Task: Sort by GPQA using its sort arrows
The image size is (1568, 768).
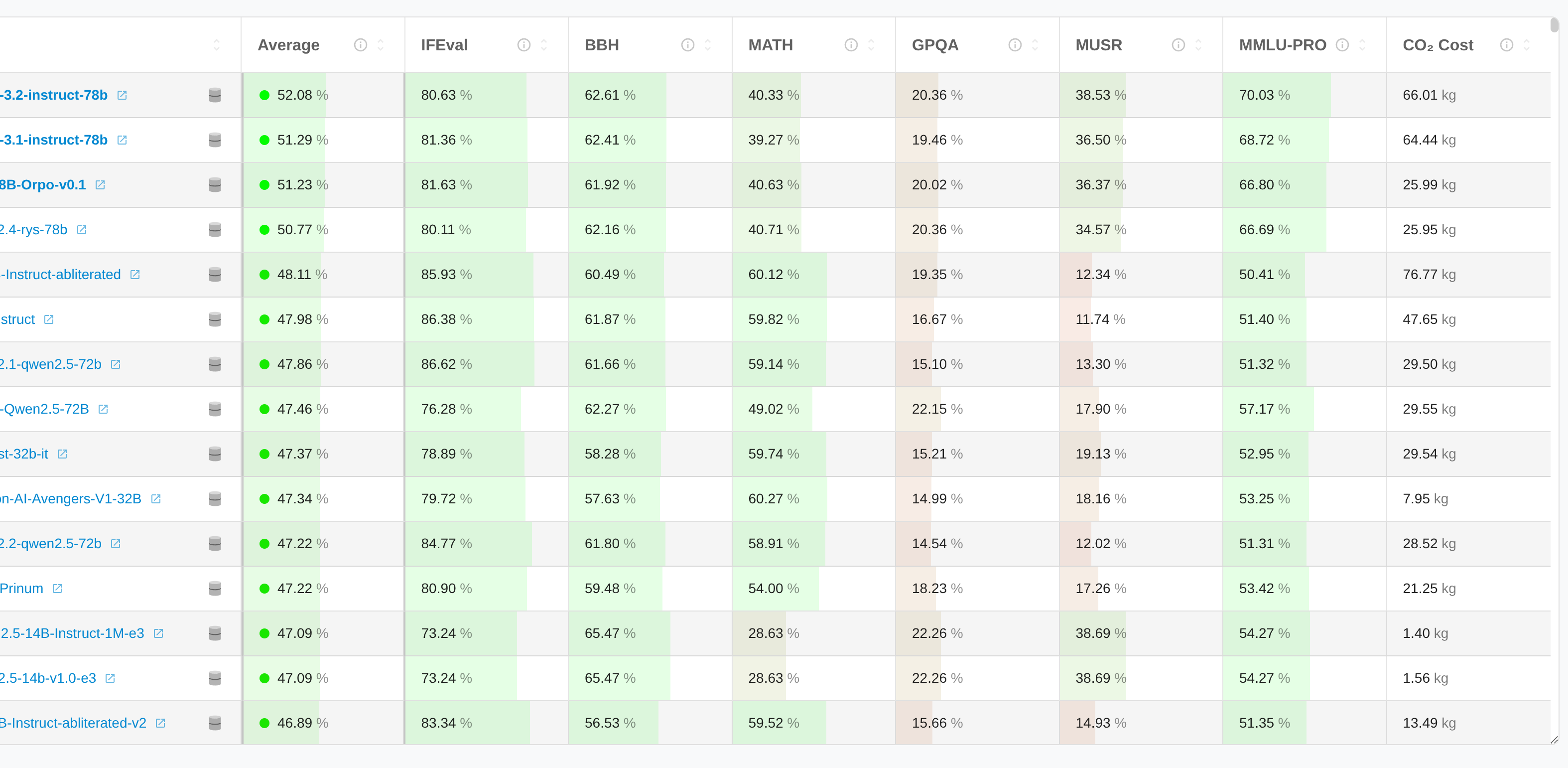Action: (x=1035, y=45)
